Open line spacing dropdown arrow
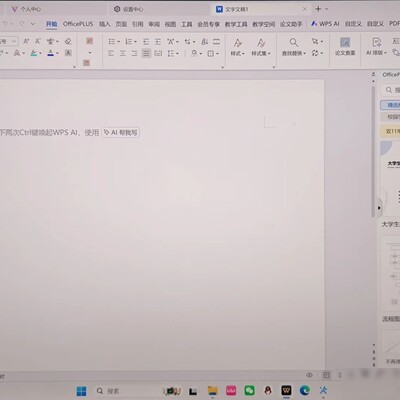The height and width of the screenshot is (400, 400). point(177,54)
